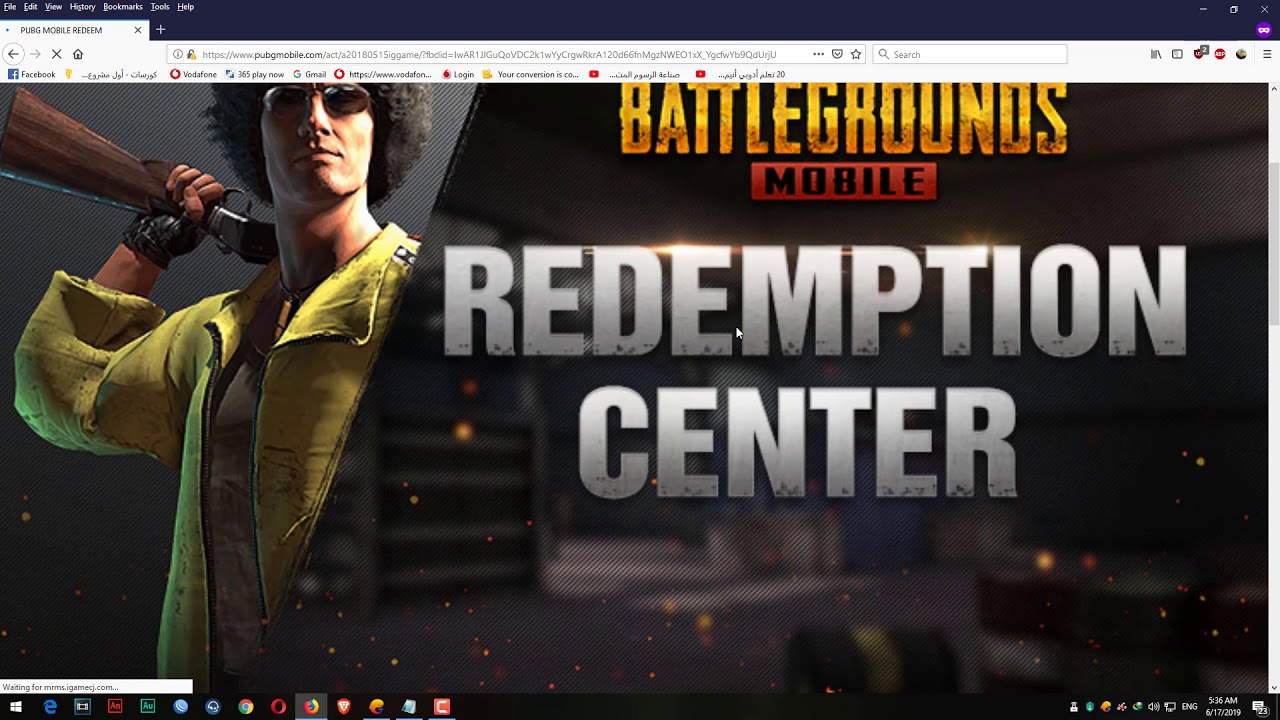This screenshot has height=720, width=1280.
Task: Switch to Firefox in taskbar
Action: coord(311,707)
